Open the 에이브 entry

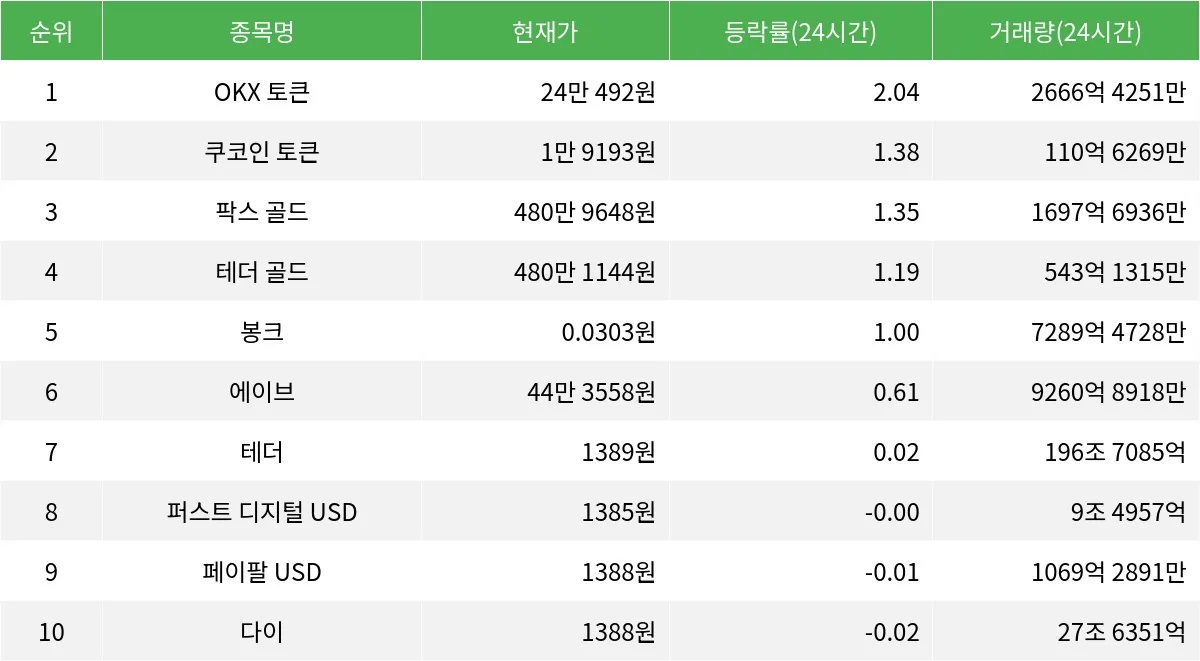point(262,392)
